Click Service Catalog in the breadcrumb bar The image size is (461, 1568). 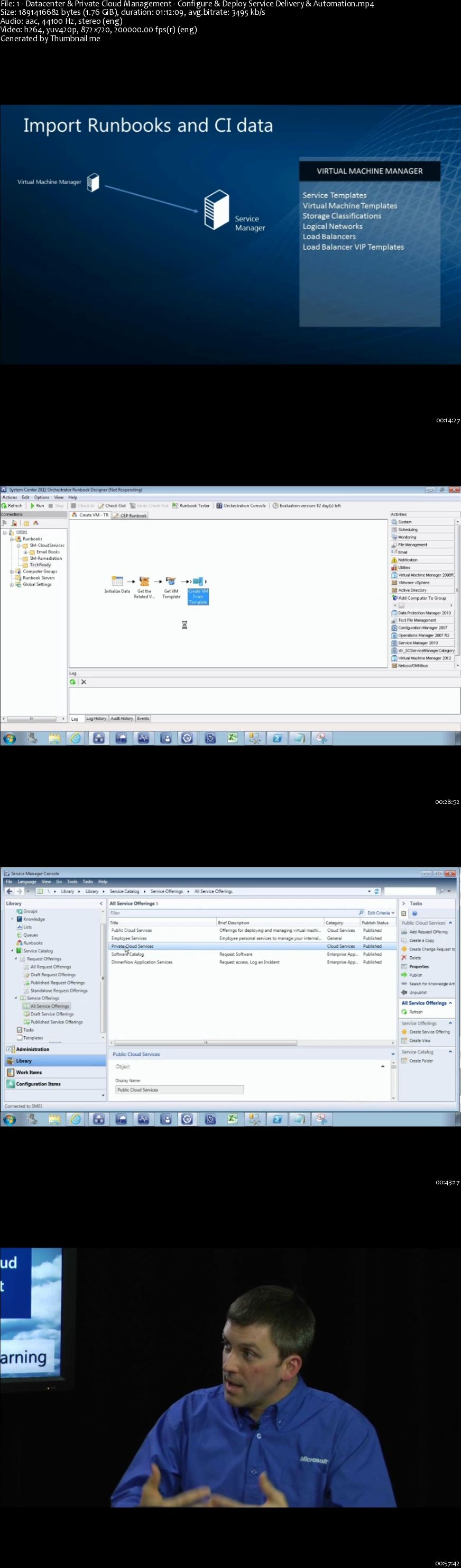click(x=124, y=891)
